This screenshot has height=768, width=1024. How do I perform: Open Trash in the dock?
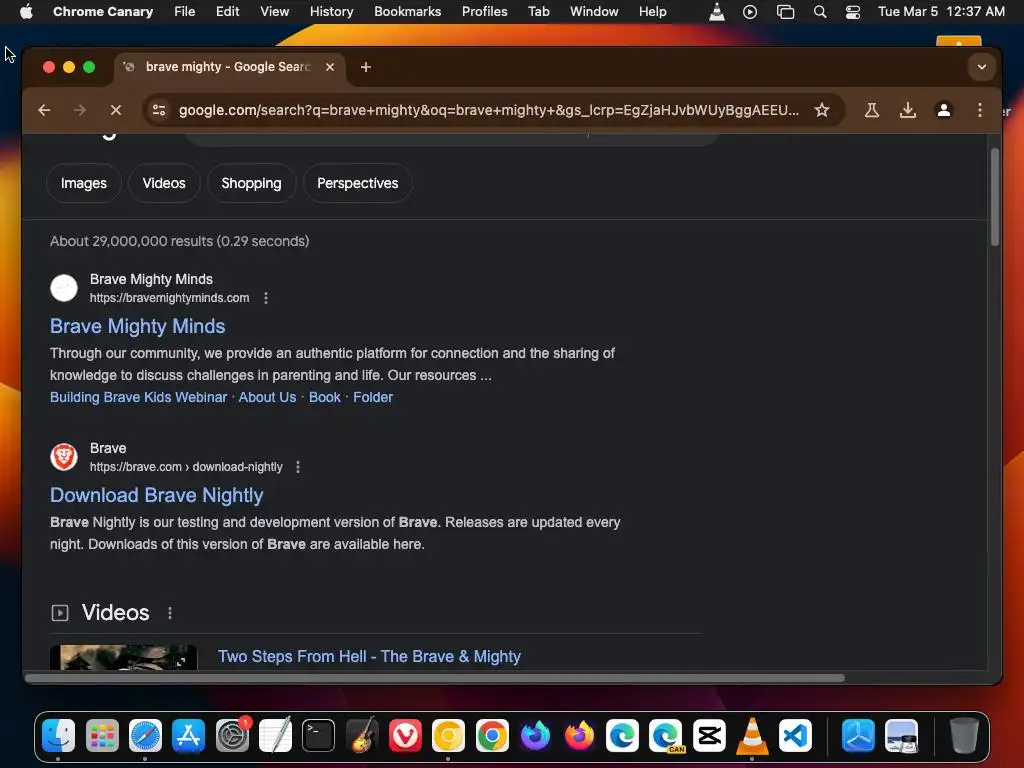[x=964, y=736]
